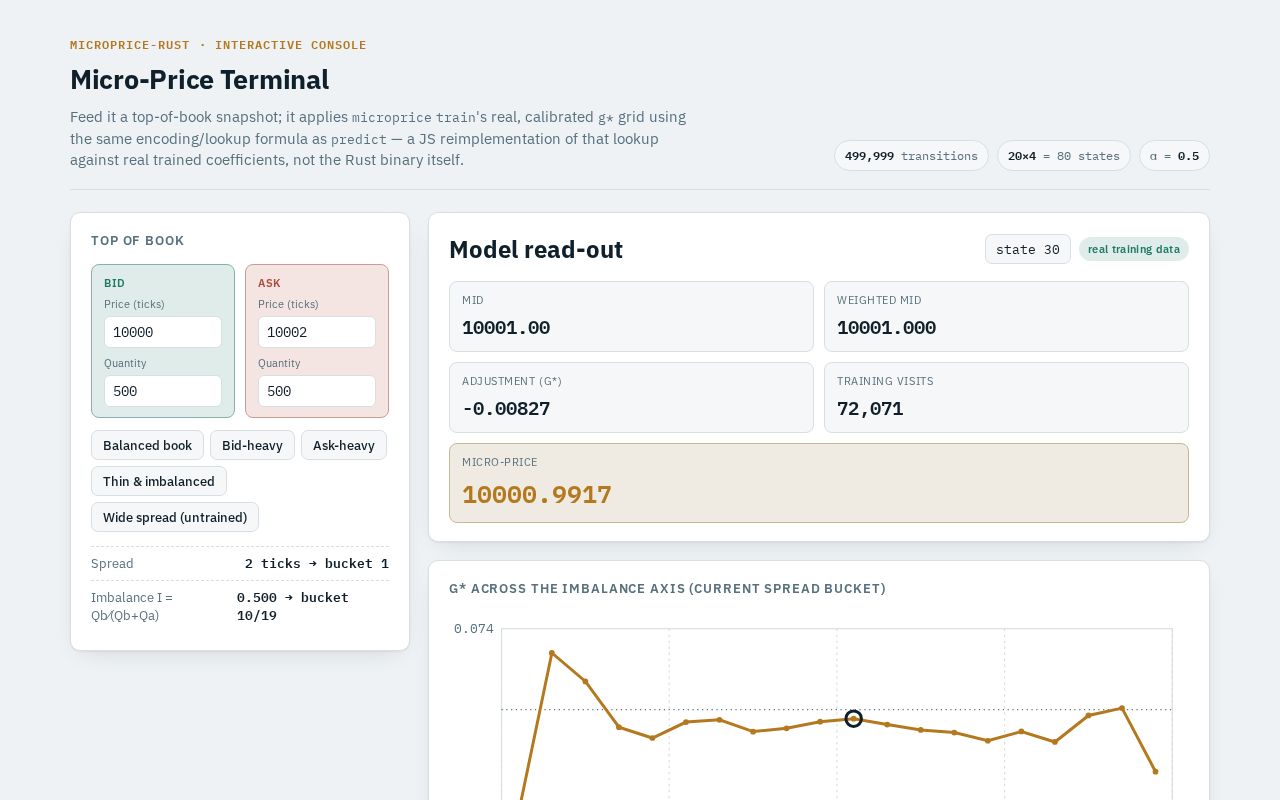Click the Weighted Mid value 10001.000

click(x=887, y=328)
